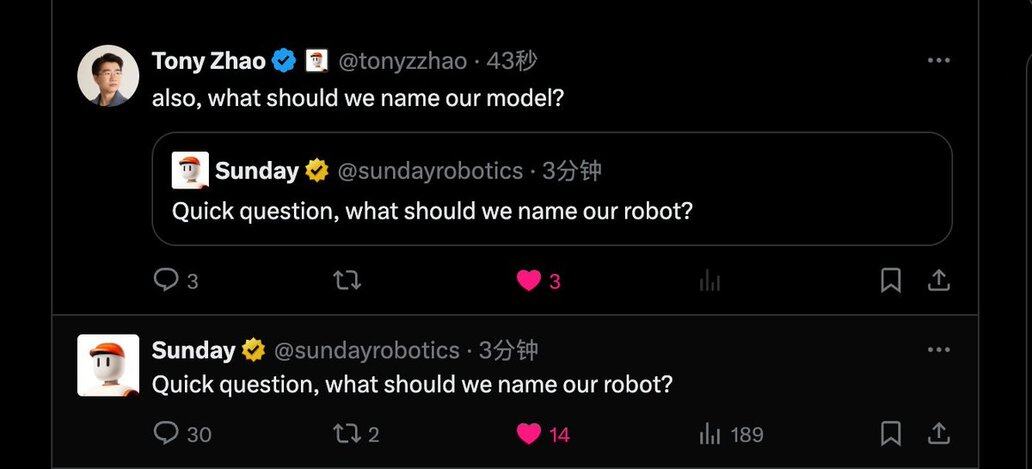Bookmark Tony Zhao's tweet
Image resolution: width=1032 pixels, height=469 pixels.
tap(890, 281)
